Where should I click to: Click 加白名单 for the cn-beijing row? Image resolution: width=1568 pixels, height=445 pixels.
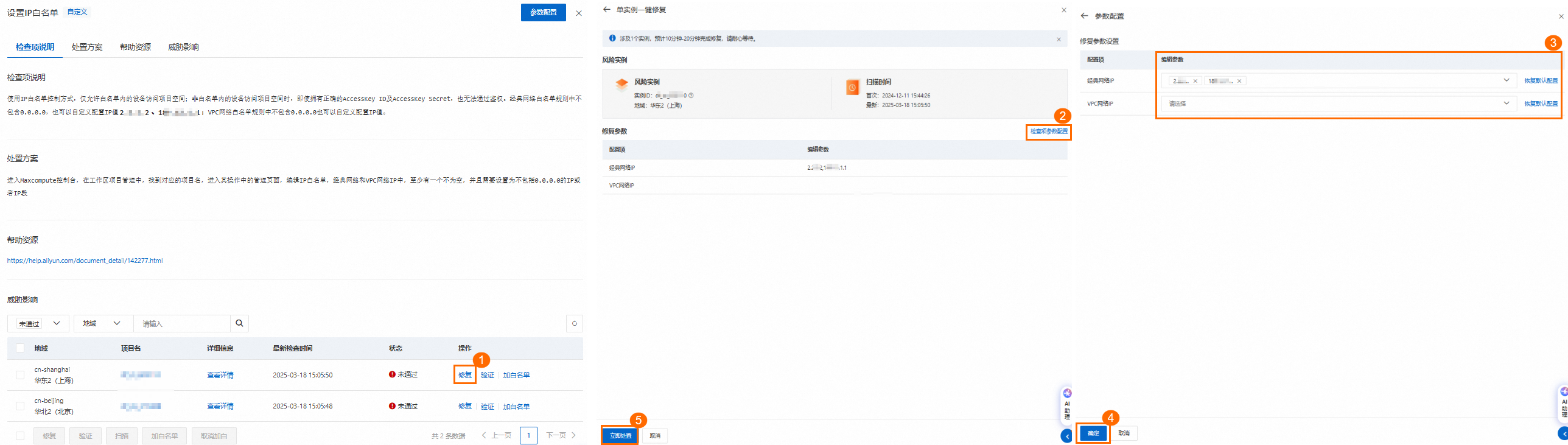pyautogui.click(x=516, y=406)
